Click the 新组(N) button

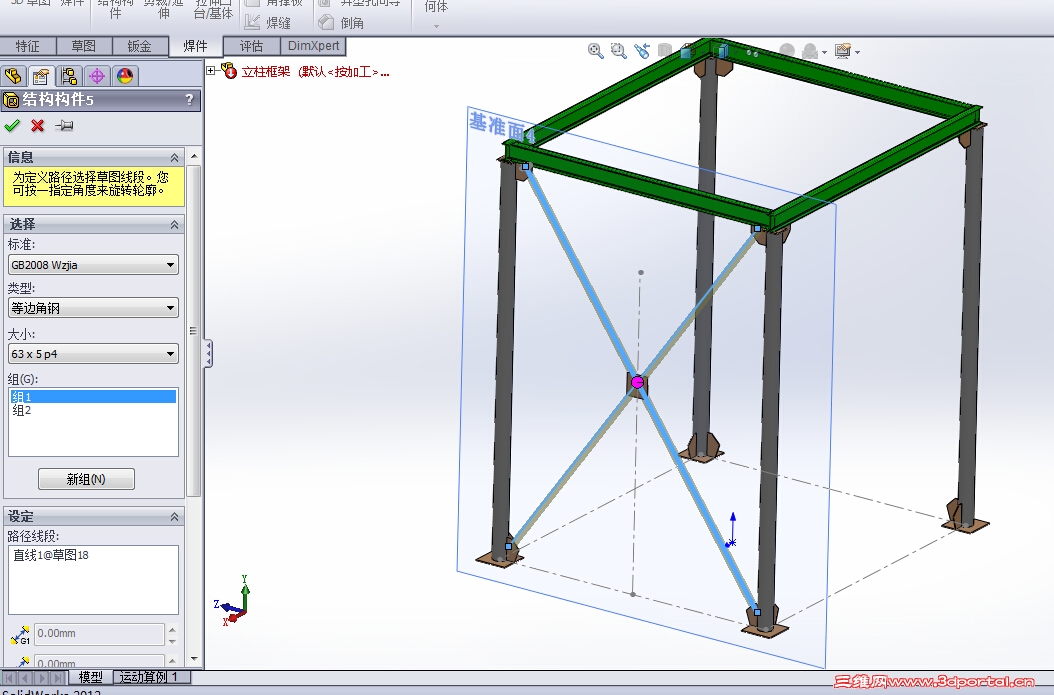86,479
